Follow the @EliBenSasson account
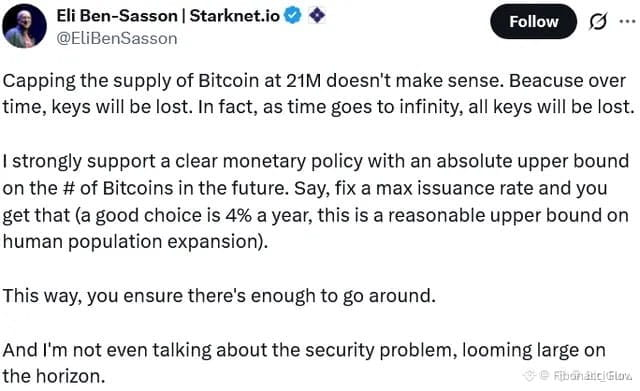The image size is (640, 391). pos(533,22)
